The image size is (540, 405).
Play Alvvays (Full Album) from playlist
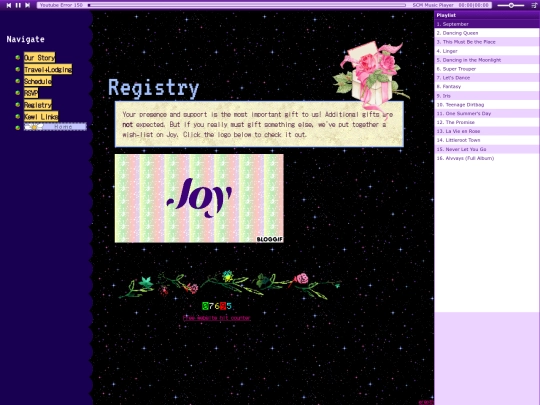(487, 158)
